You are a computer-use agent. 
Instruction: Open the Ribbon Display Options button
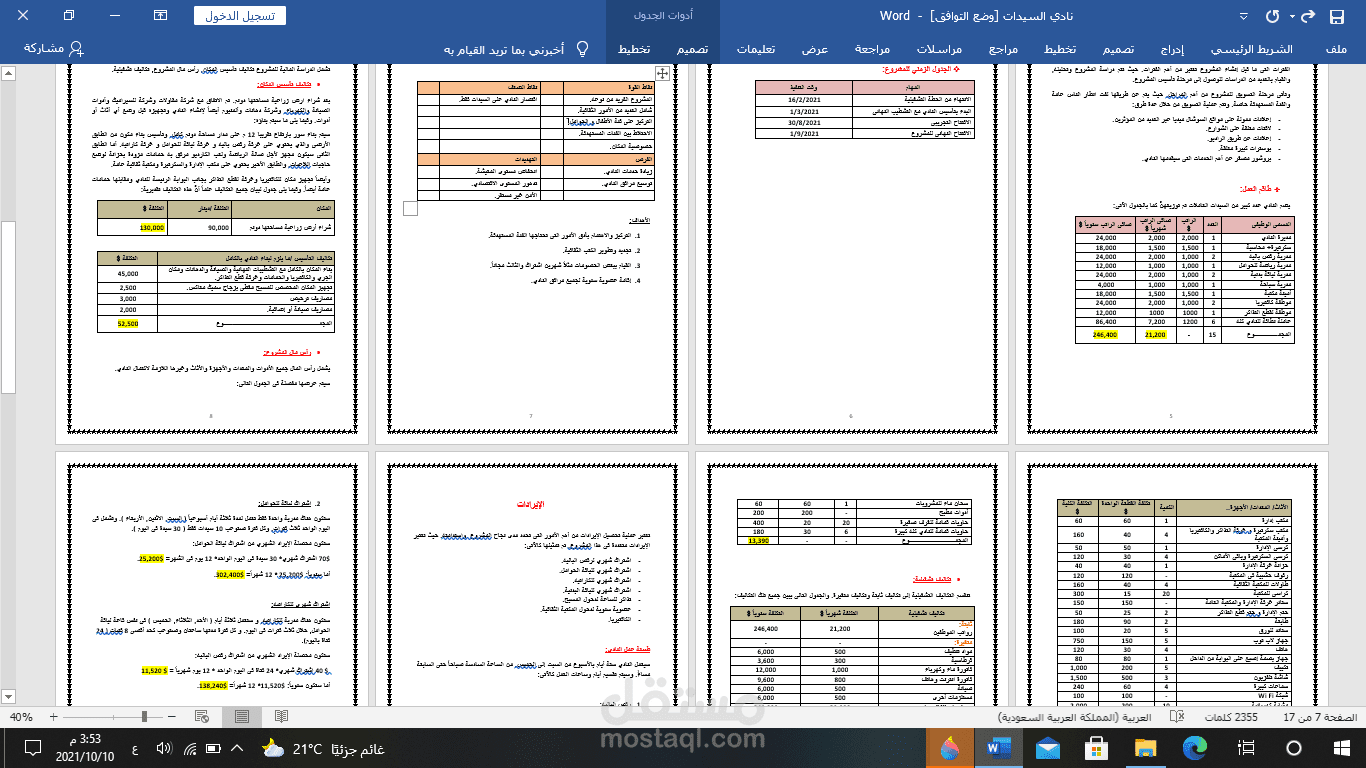click(x=162, y=16)
